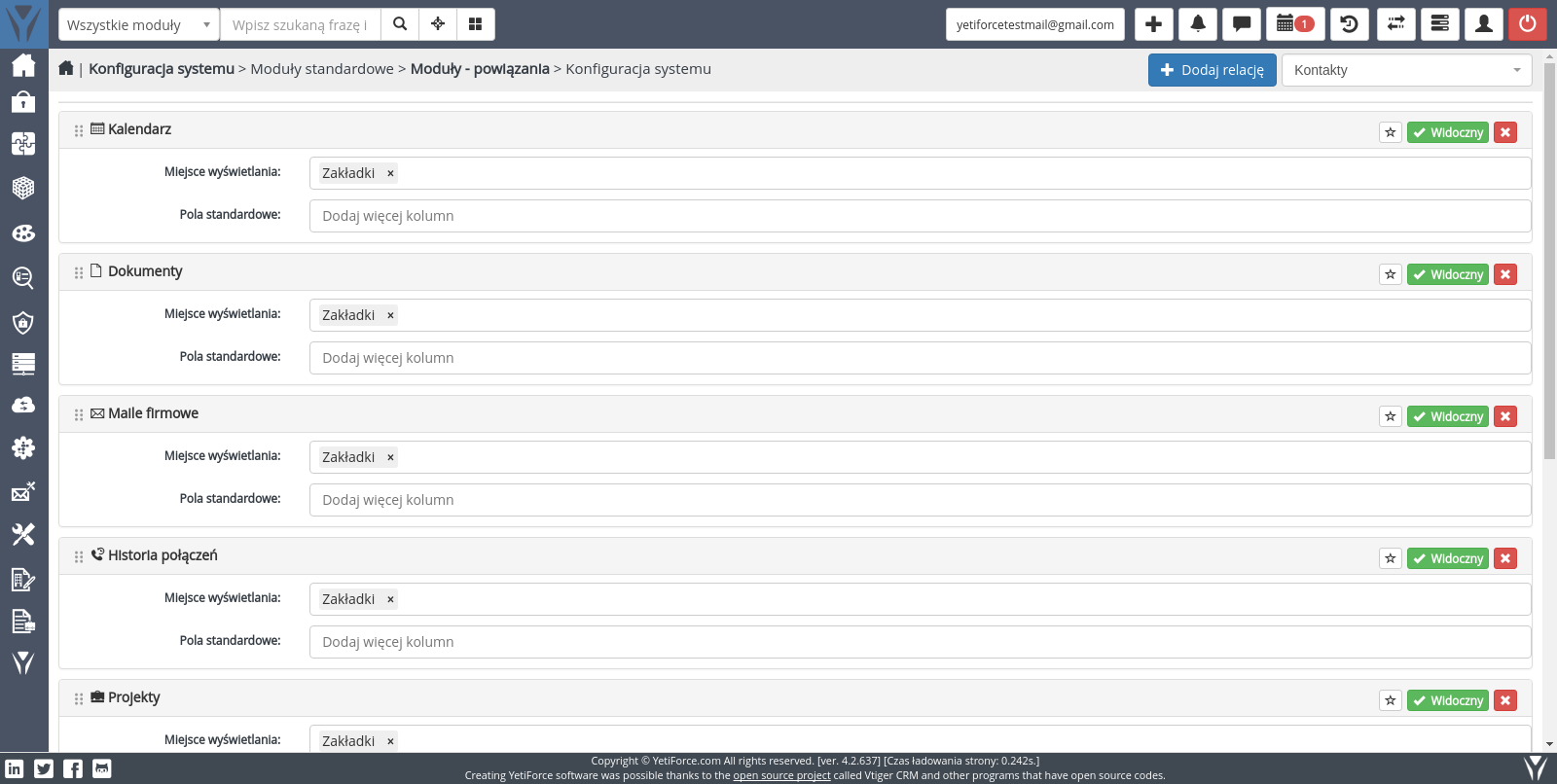Toggle Widoczny visibility for Dokumenty
Screen dimensions: 1557x784
tap(1447, 274)
